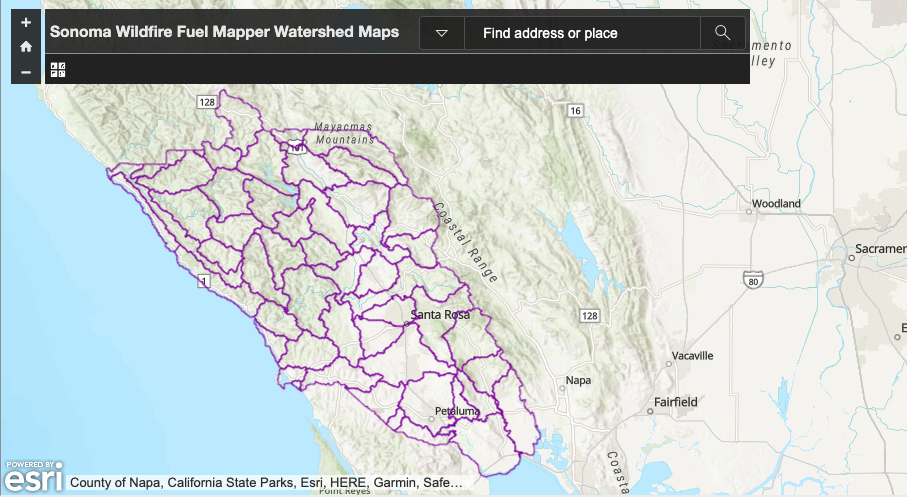
Task: Click the Mayacmas Mountains label
Action: [x=344, y=133]
